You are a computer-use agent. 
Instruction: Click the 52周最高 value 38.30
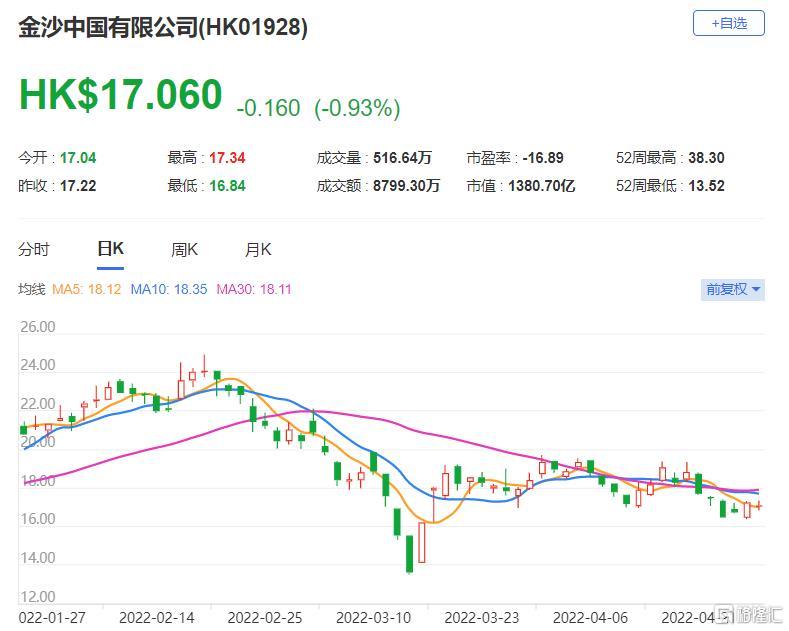tap(706, 158)
